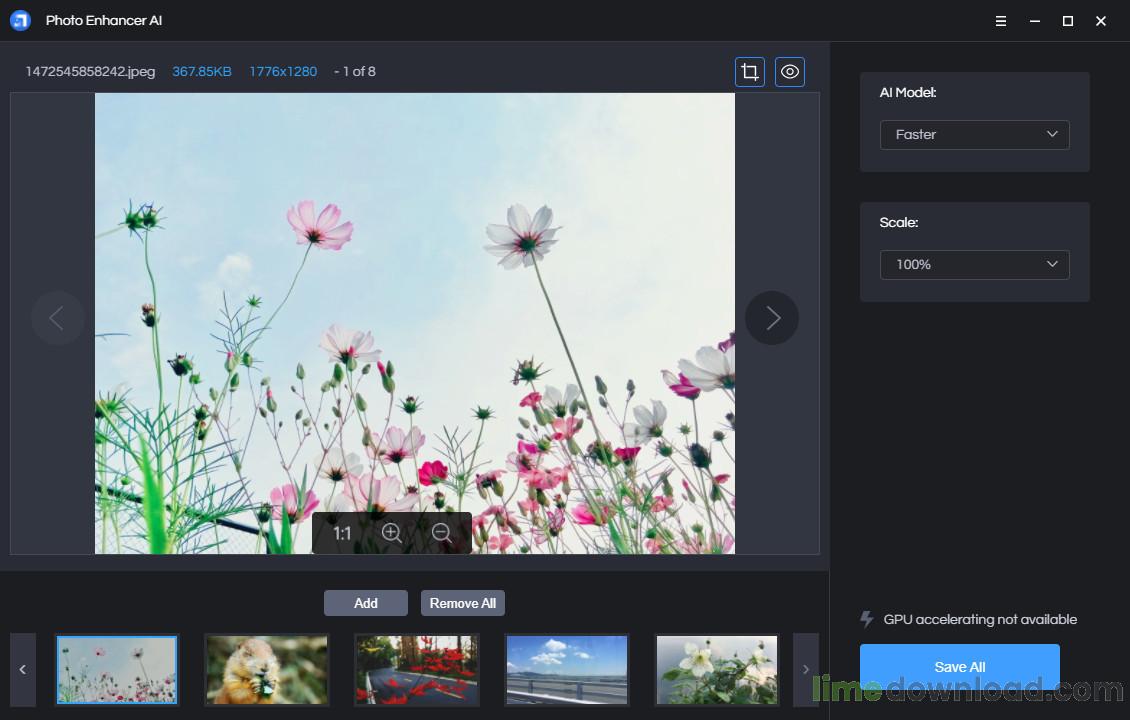Choose the blue sky clouds thumbnail
The image size is (1130, 720).
click(x=566, y=670)
